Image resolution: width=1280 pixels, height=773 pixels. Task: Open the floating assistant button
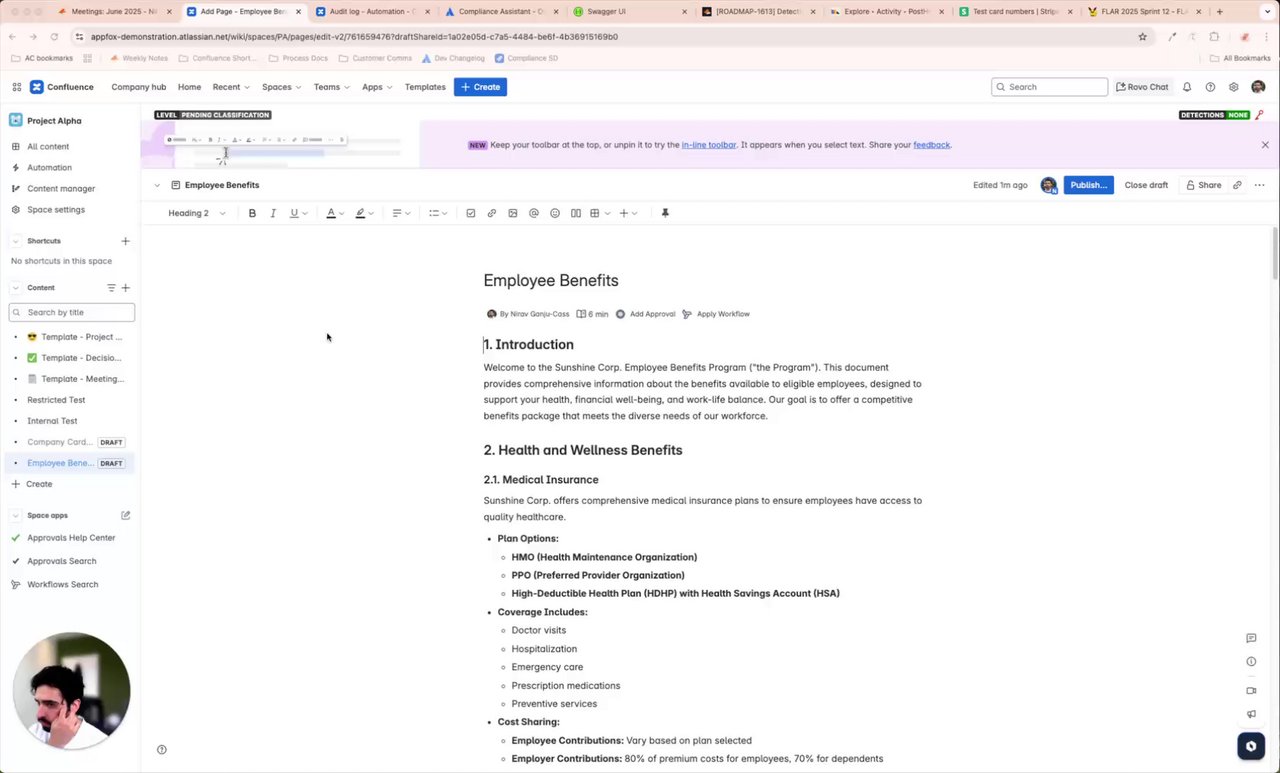pyautogui.click(x=1250, y=746)
